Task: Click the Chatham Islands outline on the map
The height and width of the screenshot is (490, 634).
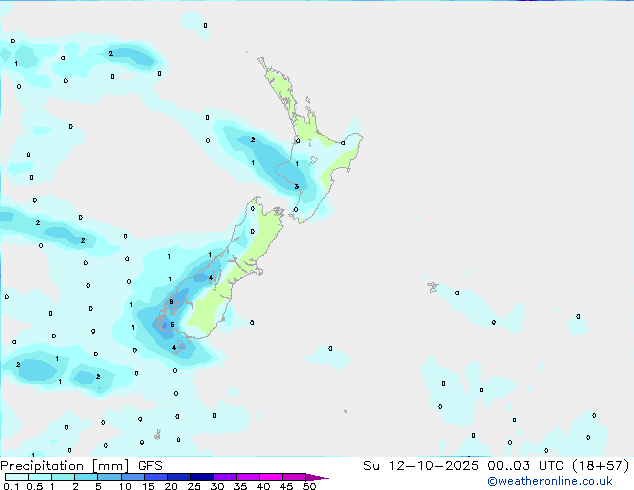Action: coord(433,287)
